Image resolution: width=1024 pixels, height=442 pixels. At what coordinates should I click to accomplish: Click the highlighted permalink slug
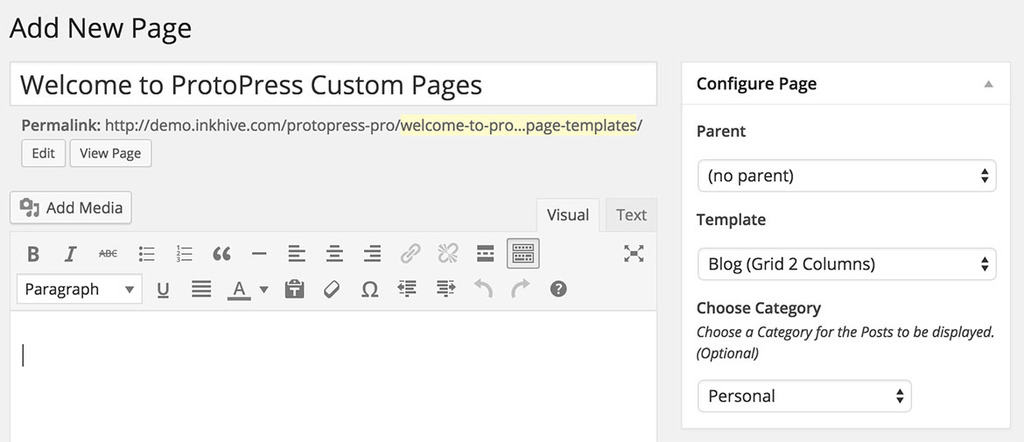point(519,125)
